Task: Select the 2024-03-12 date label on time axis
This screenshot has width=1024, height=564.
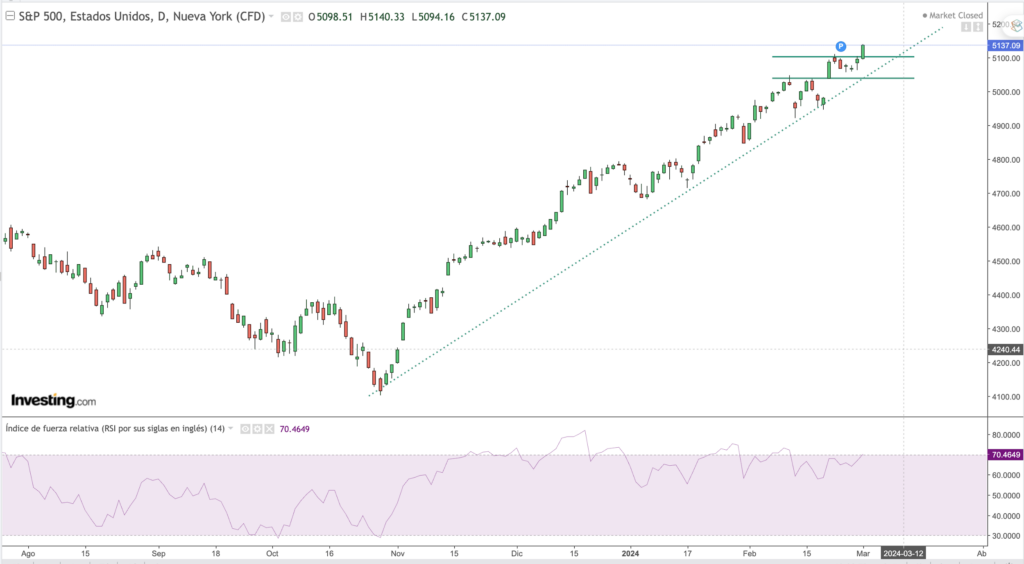Action: pyautogui.click(x=903, y=552)
